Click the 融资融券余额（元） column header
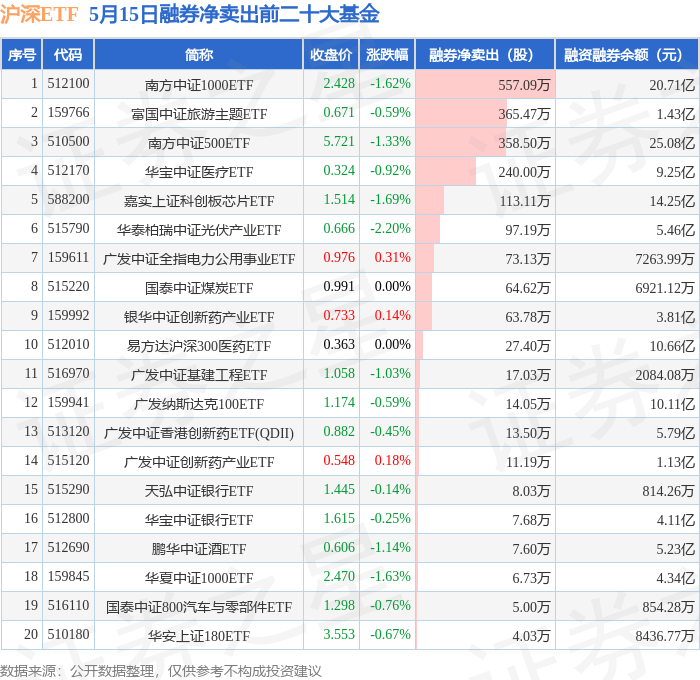 tap(627, 55)
